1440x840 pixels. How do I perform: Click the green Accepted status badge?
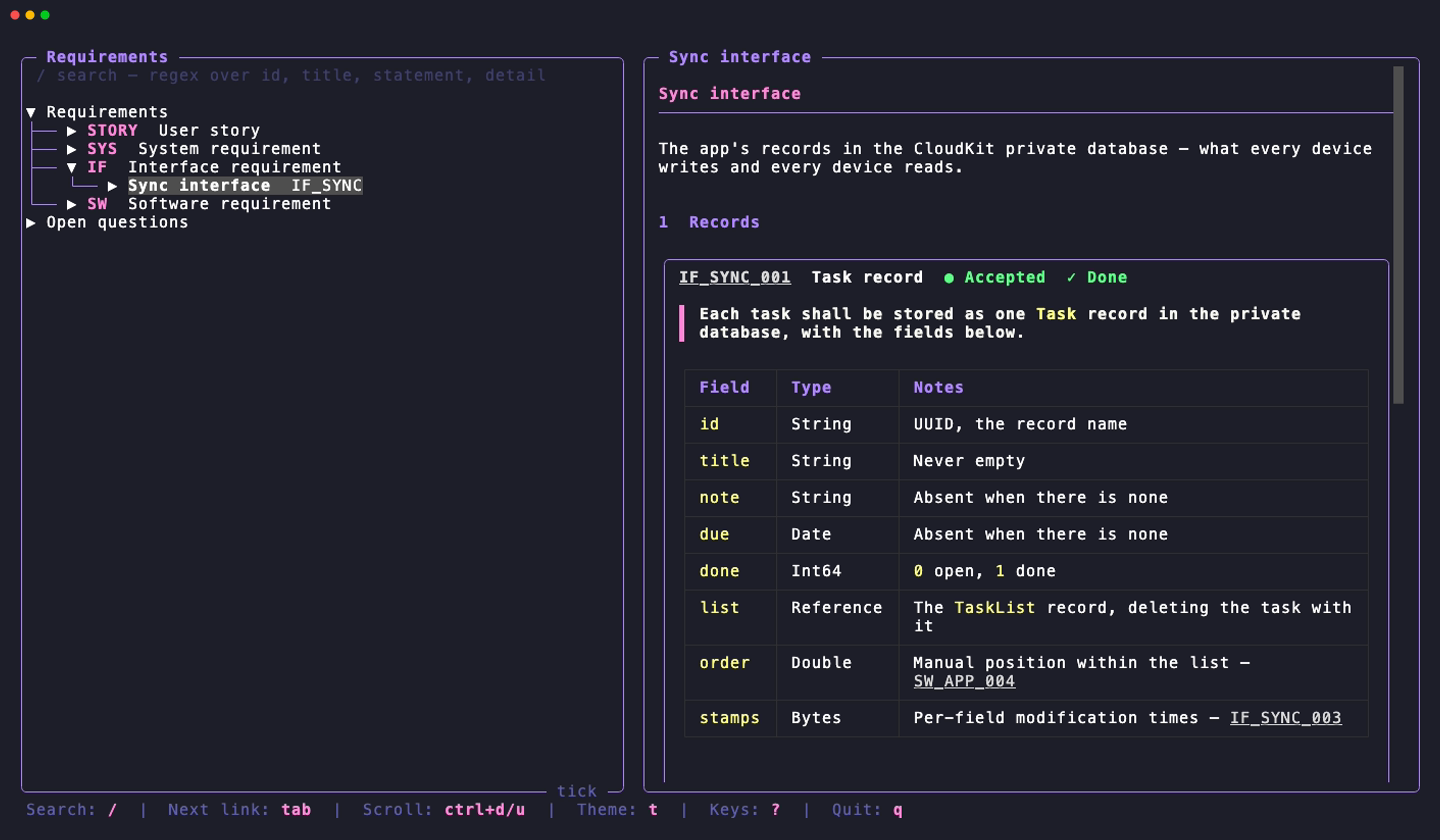995,277
